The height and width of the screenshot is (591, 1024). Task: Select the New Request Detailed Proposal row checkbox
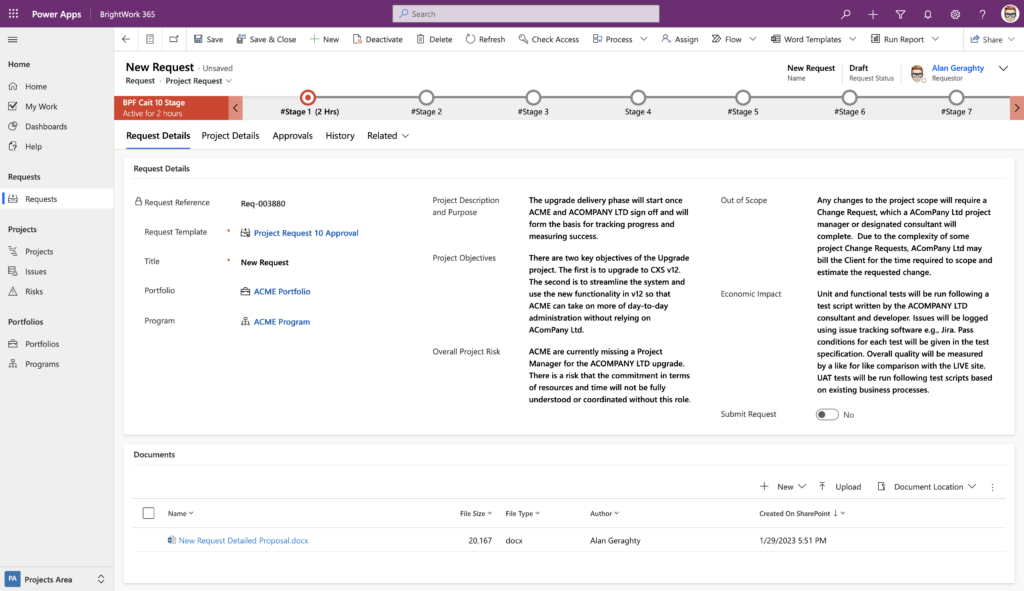tap(148, 540)
